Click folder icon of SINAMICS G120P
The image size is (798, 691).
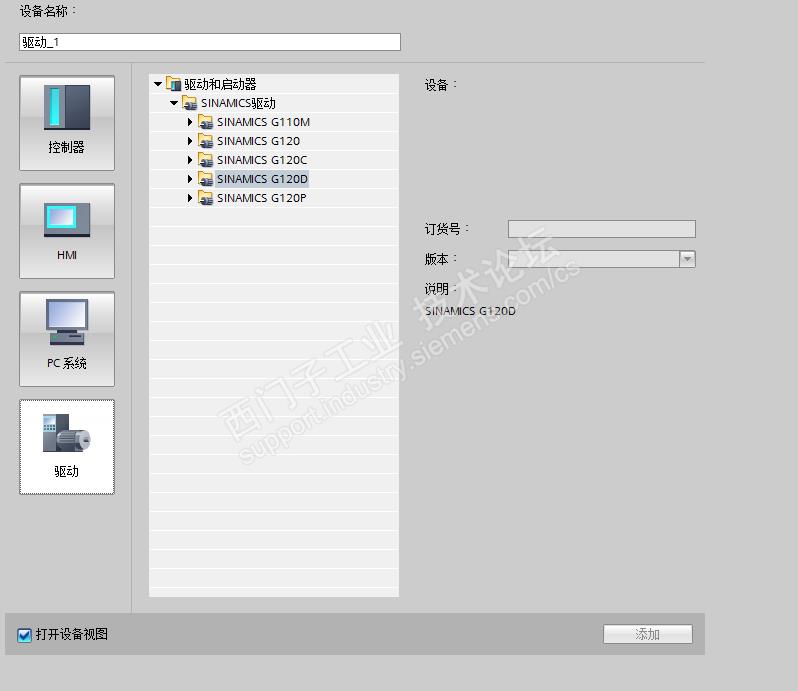coord(206,198)
